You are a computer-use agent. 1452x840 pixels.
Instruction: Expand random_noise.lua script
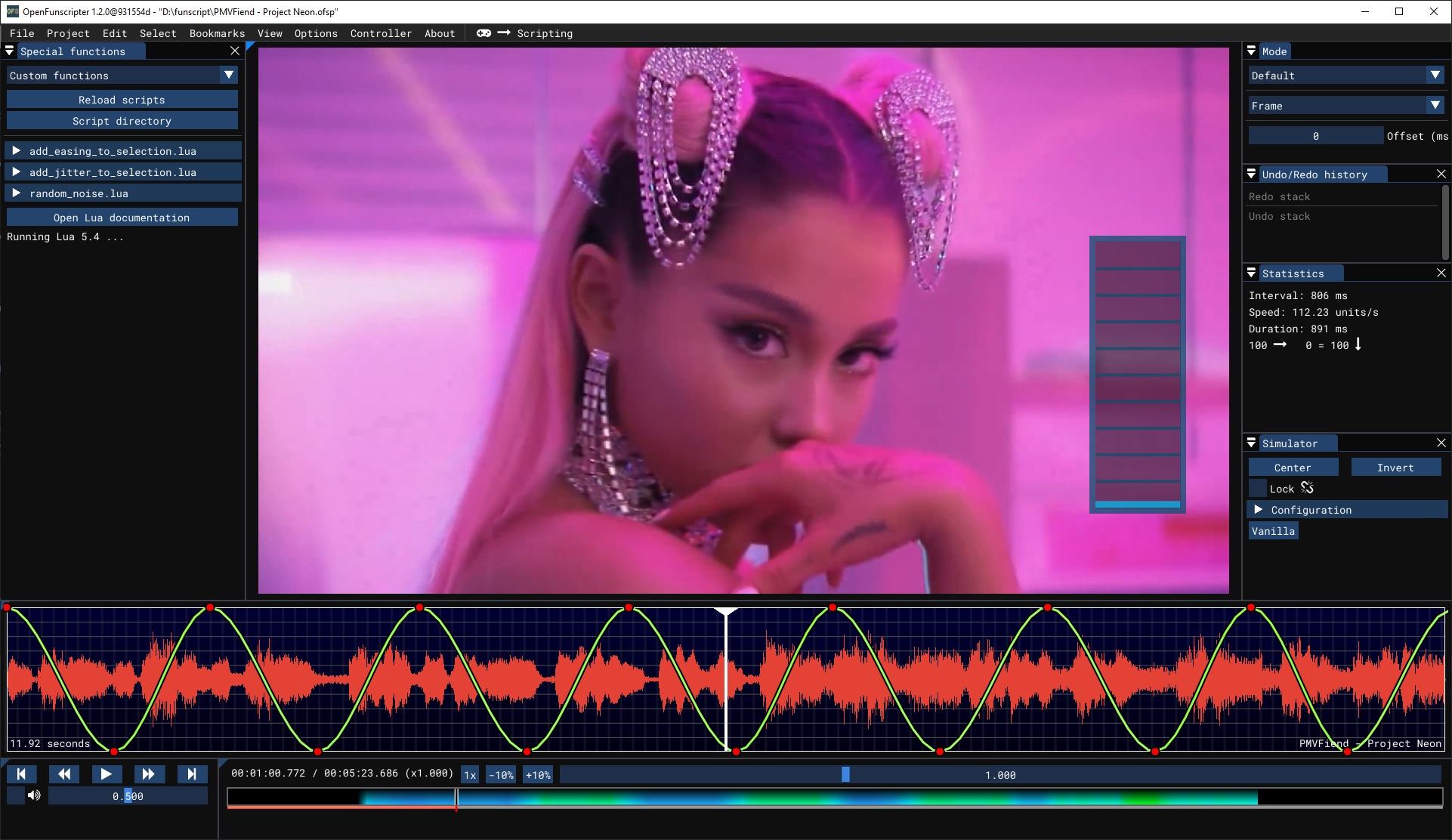pos(124,193)
